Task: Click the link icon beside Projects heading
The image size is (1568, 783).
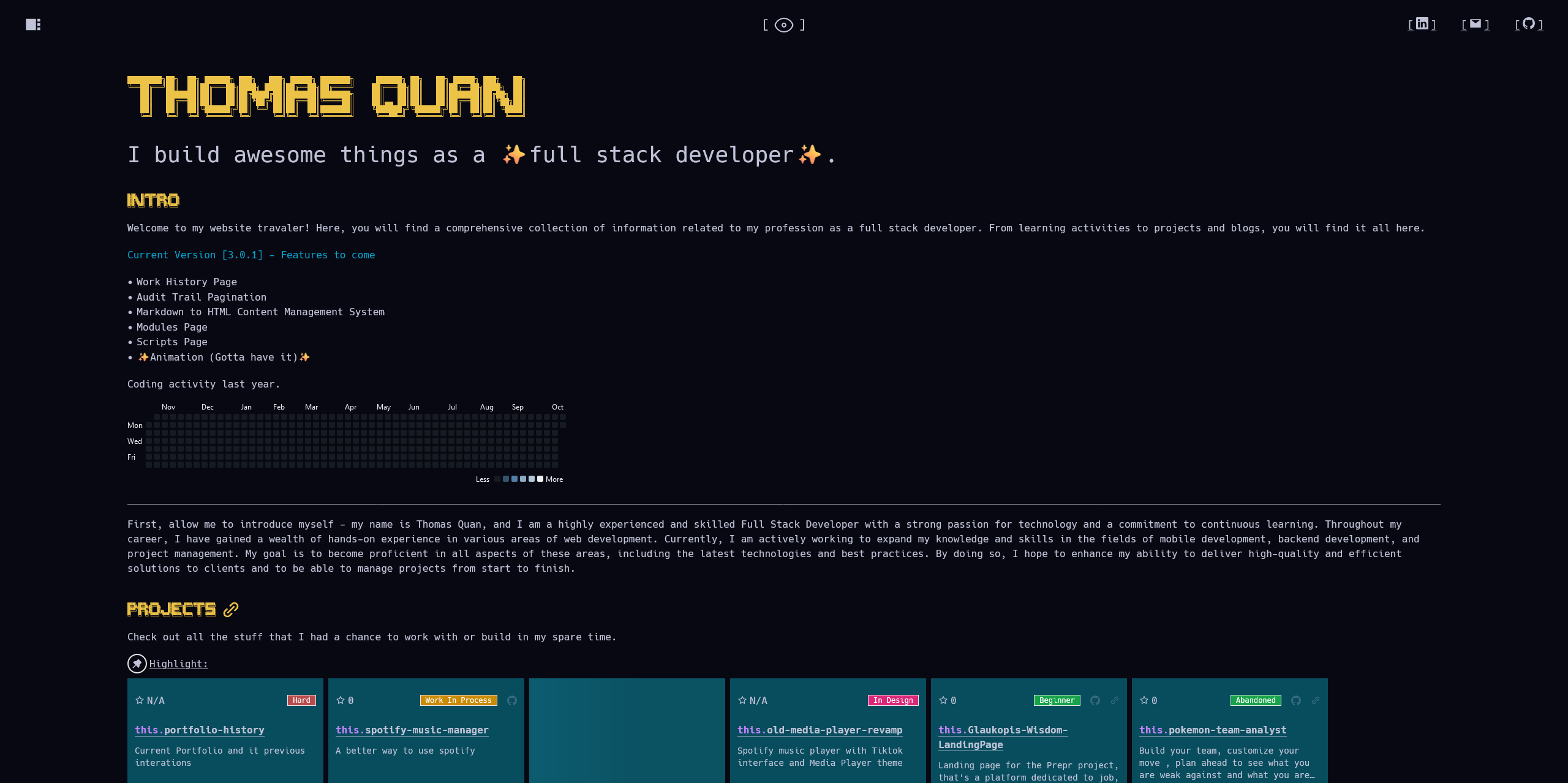Action: (x=231, y=610)
